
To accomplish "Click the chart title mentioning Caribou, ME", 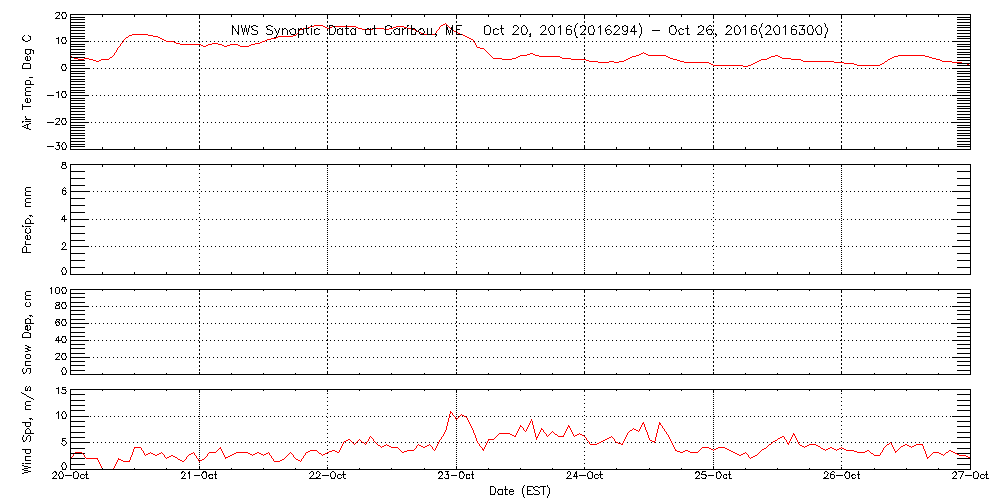I will click(x=529, y=30).
